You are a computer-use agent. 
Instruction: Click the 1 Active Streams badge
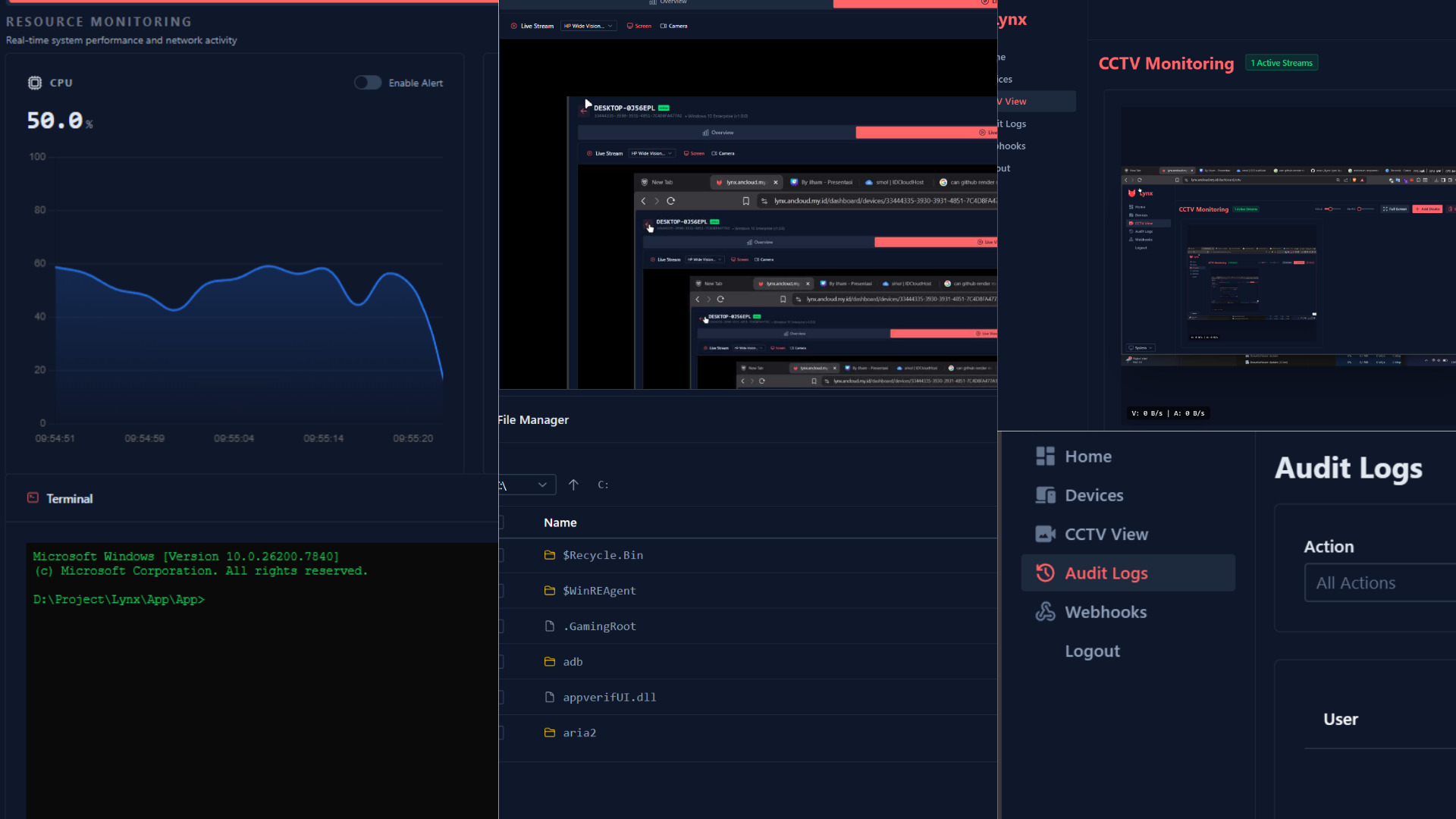1282,63
